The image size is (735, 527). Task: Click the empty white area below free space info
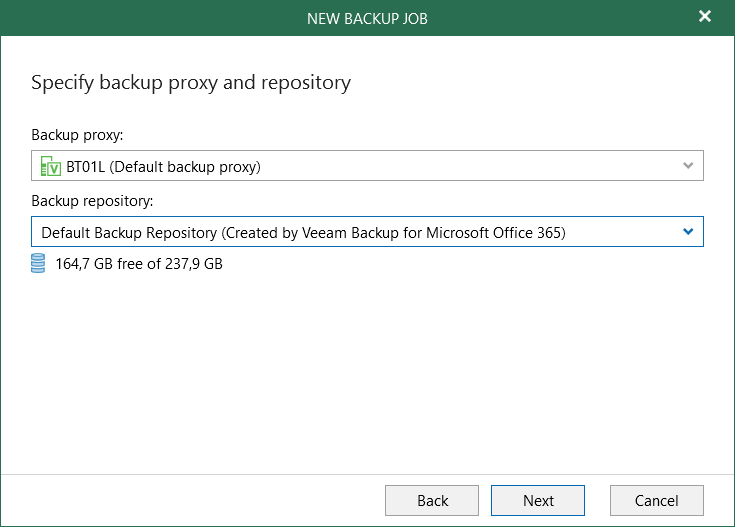[367, 370]
